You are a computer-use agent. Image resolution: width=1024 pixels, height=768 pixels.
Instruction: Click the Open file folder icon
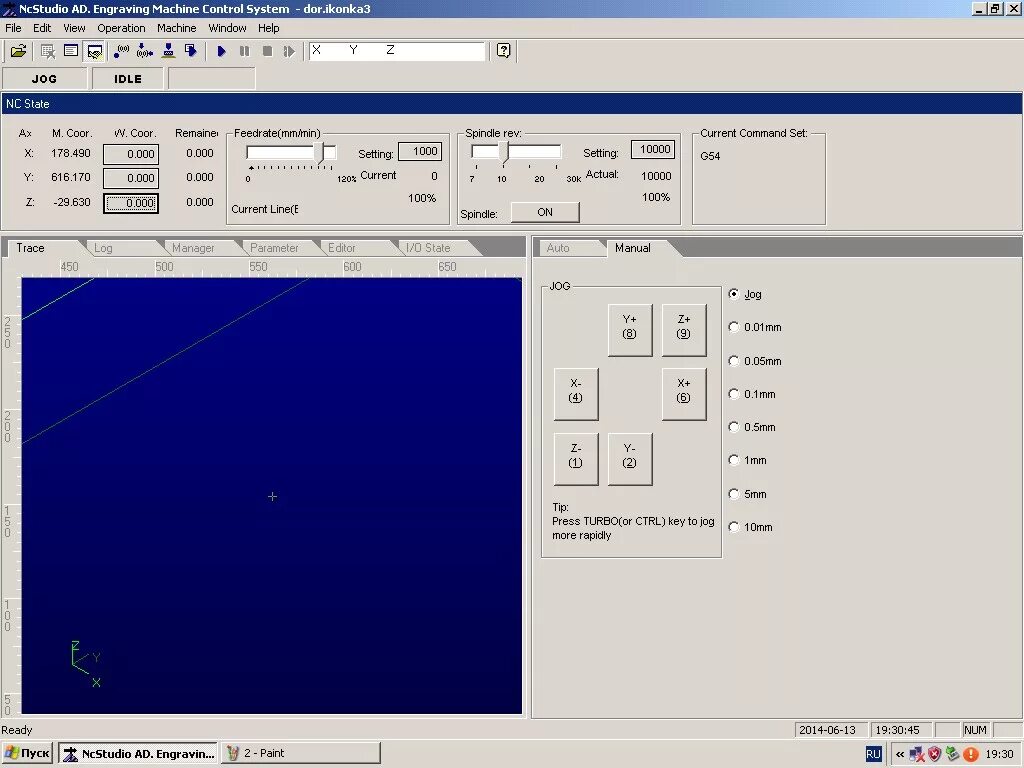[18, 51]
